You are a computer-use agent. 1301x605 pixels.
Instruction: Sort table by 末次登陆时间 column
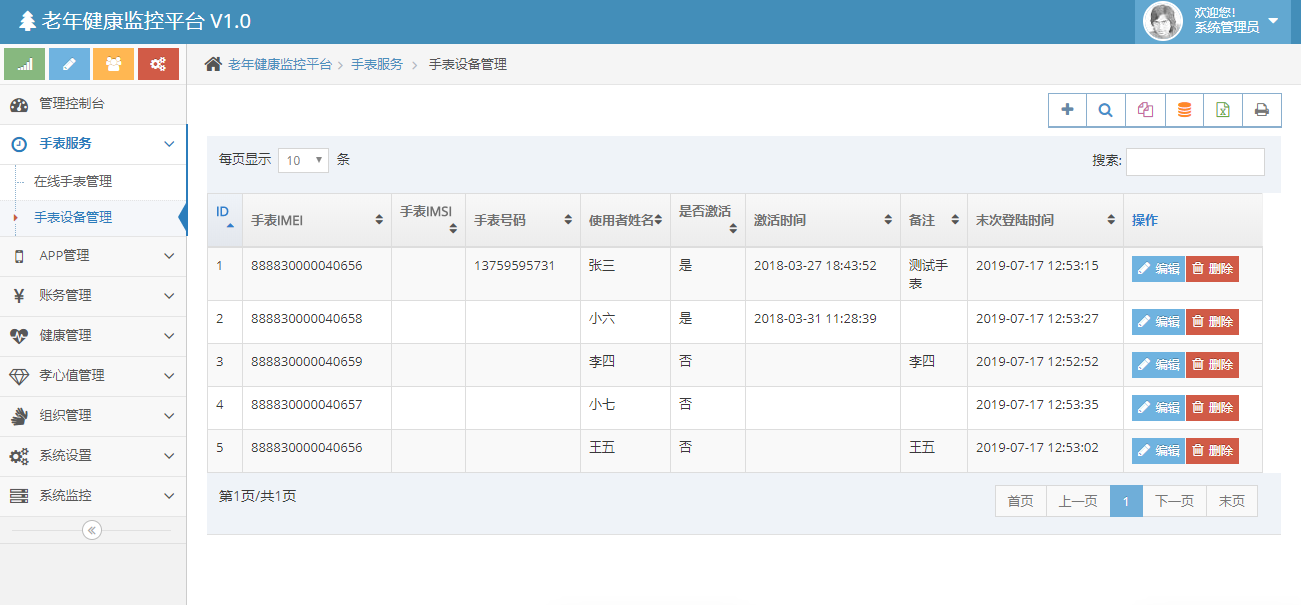click(x=1045, y=220)
